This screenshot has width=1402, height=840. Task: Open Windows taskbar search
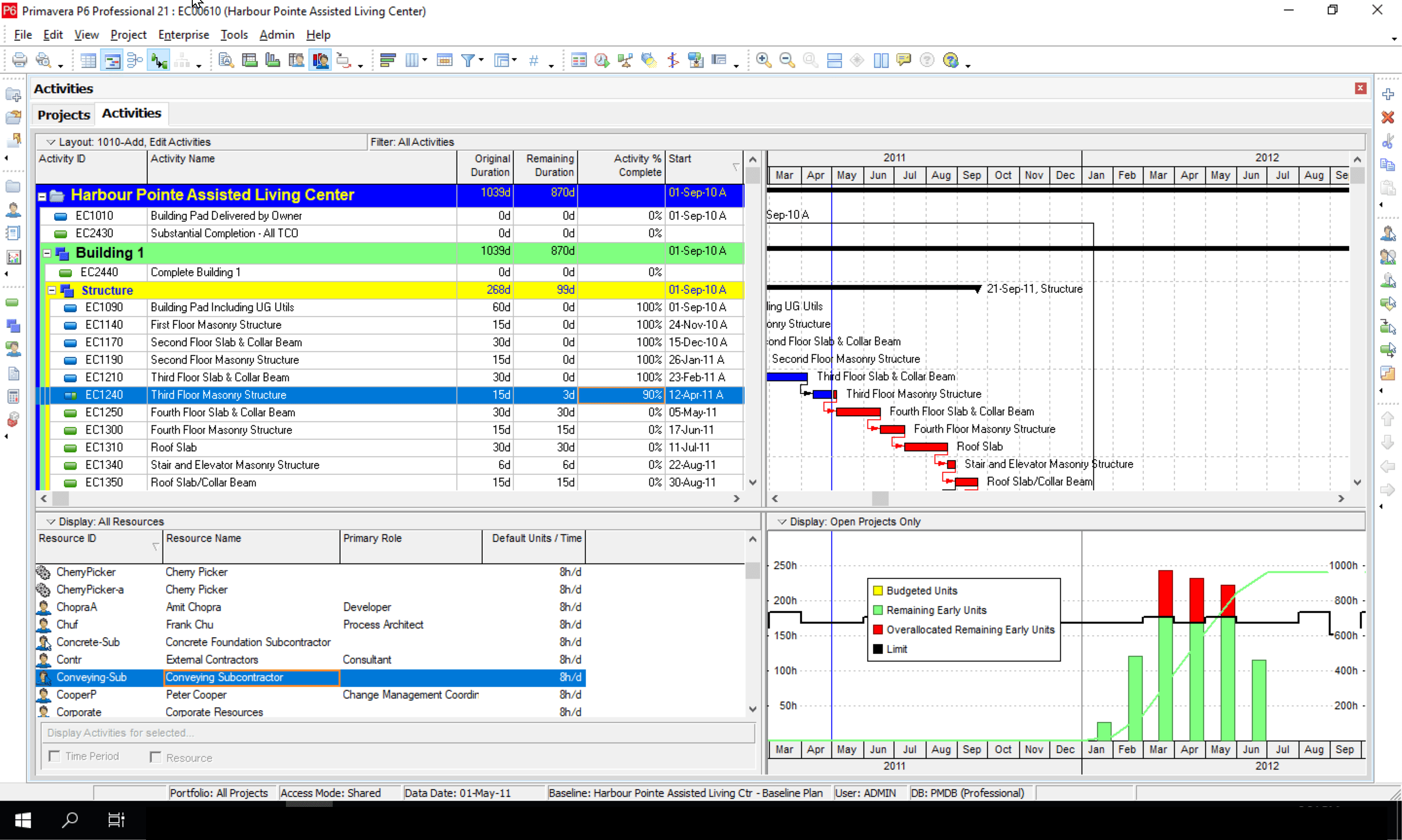click(70, 820)
